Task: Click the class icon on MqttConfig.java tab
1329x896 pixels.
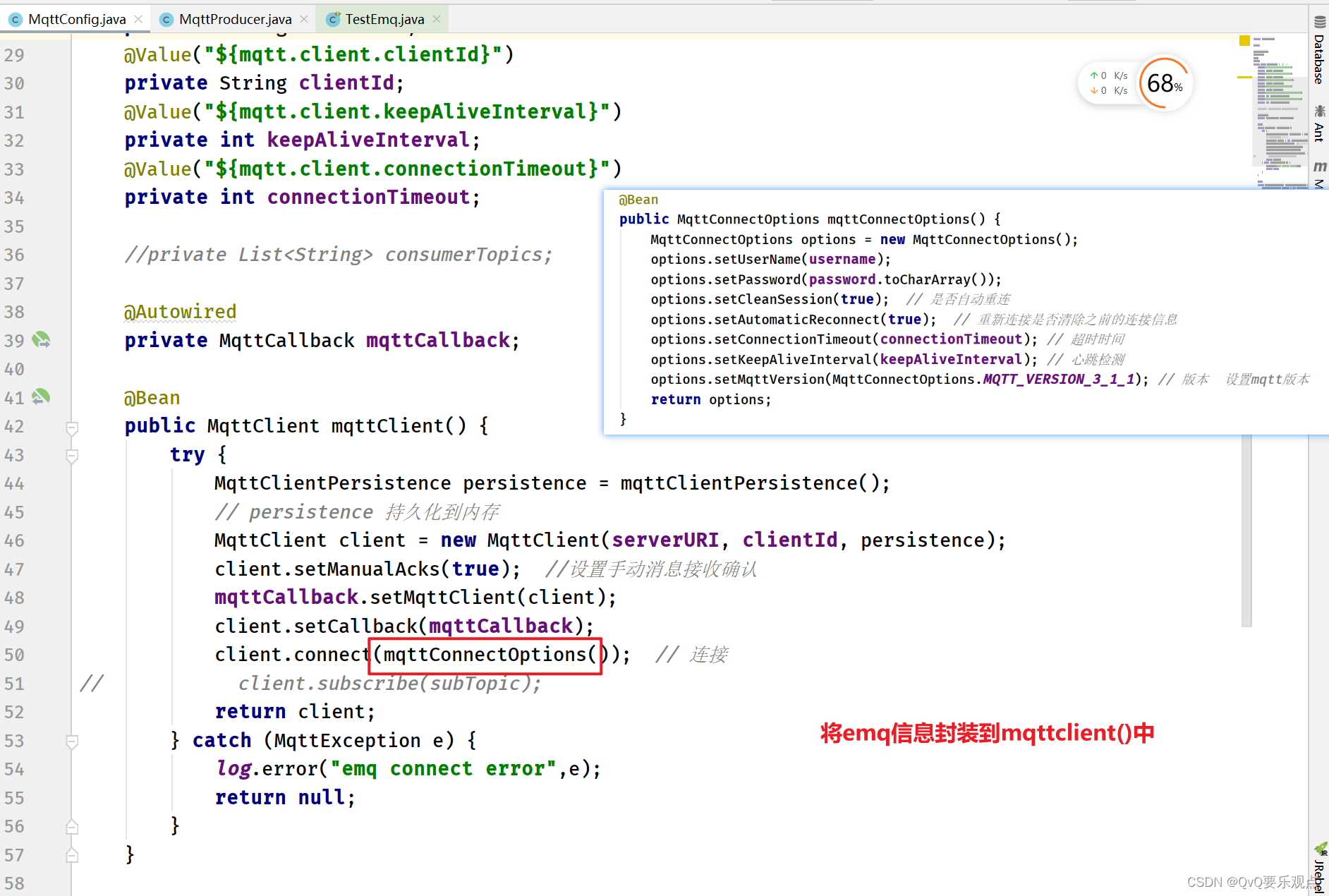Action: point(16,20)
